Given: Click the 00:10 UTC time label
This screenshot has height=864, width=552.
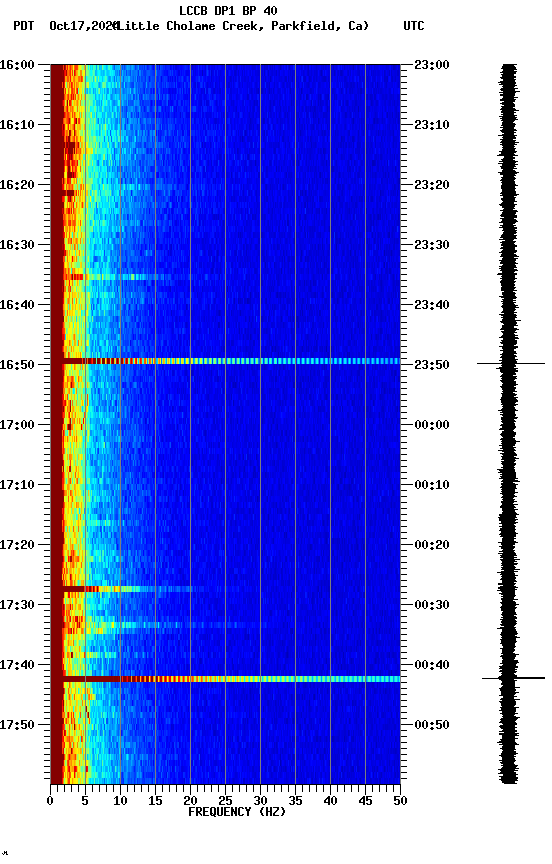Looking at the screenshot, I should click(432, 485).
